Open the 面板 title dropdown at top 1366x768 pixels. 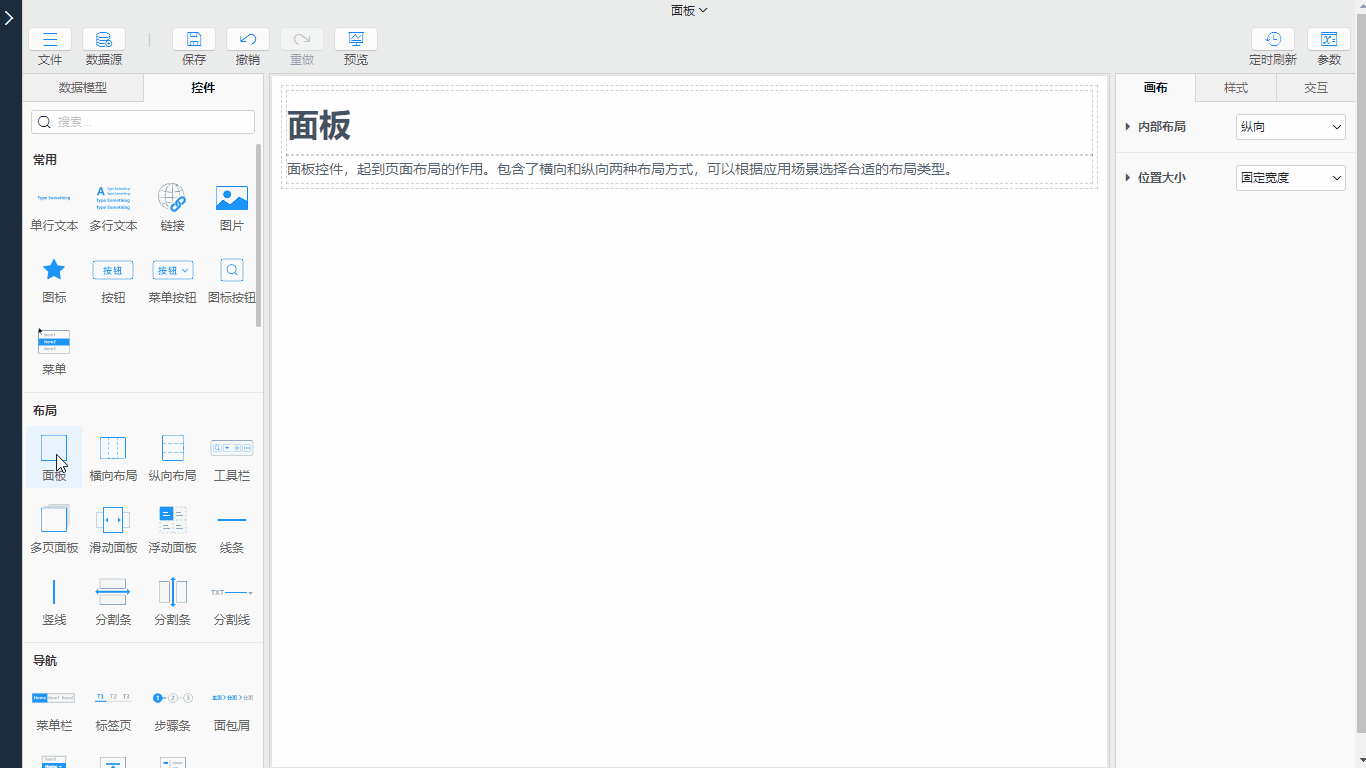[689, 10]
